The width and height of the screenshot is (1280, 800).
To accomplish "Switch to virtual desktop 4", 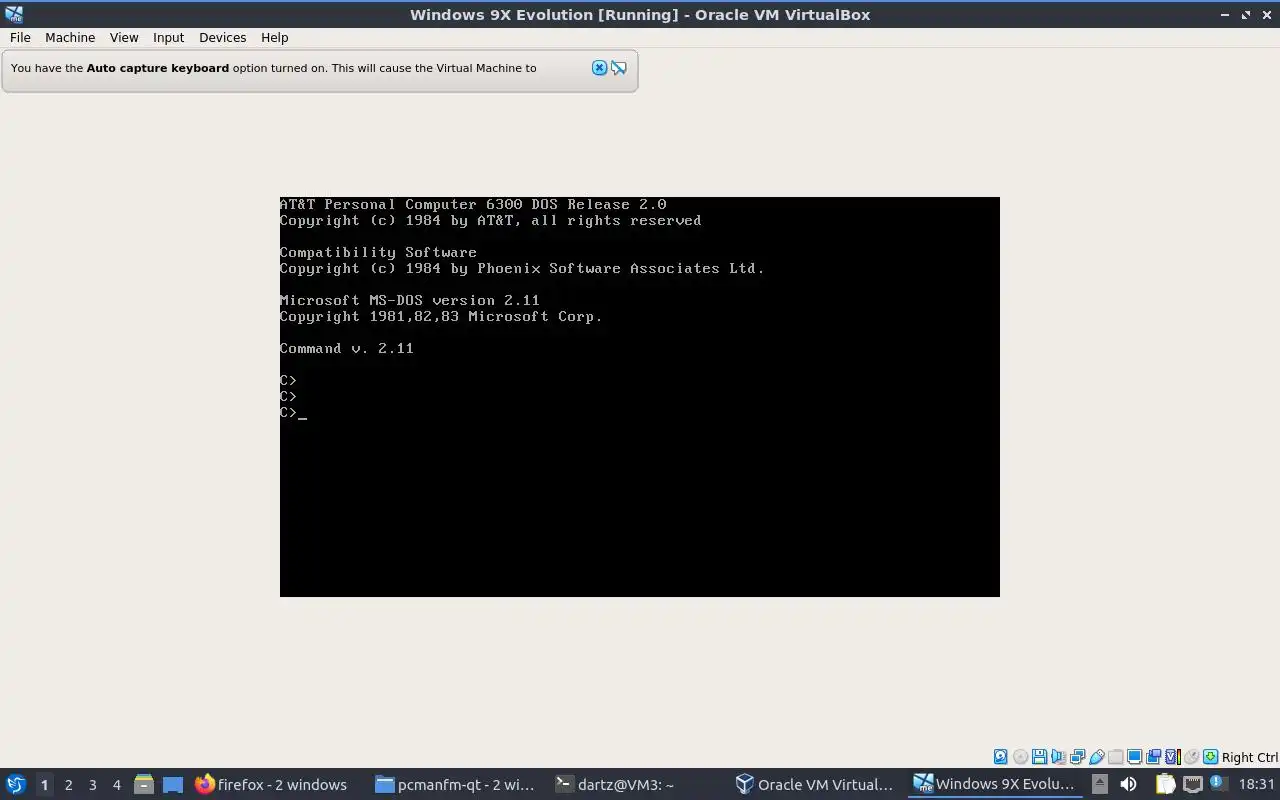I will click(116, 785).
